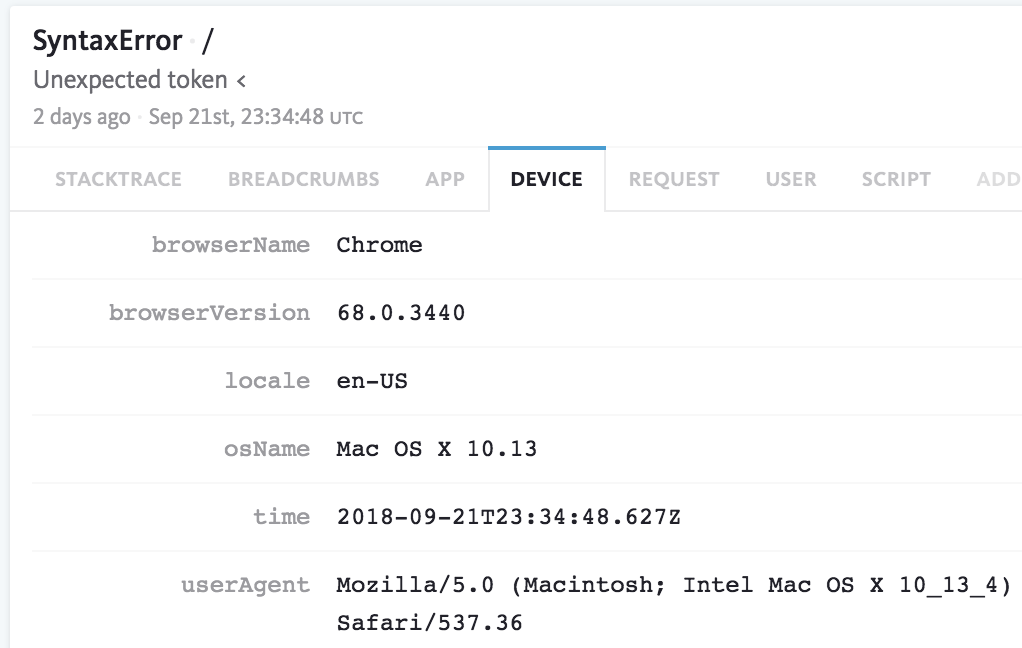
Task: Click the en-US locale value
Action: coord(372,381)
